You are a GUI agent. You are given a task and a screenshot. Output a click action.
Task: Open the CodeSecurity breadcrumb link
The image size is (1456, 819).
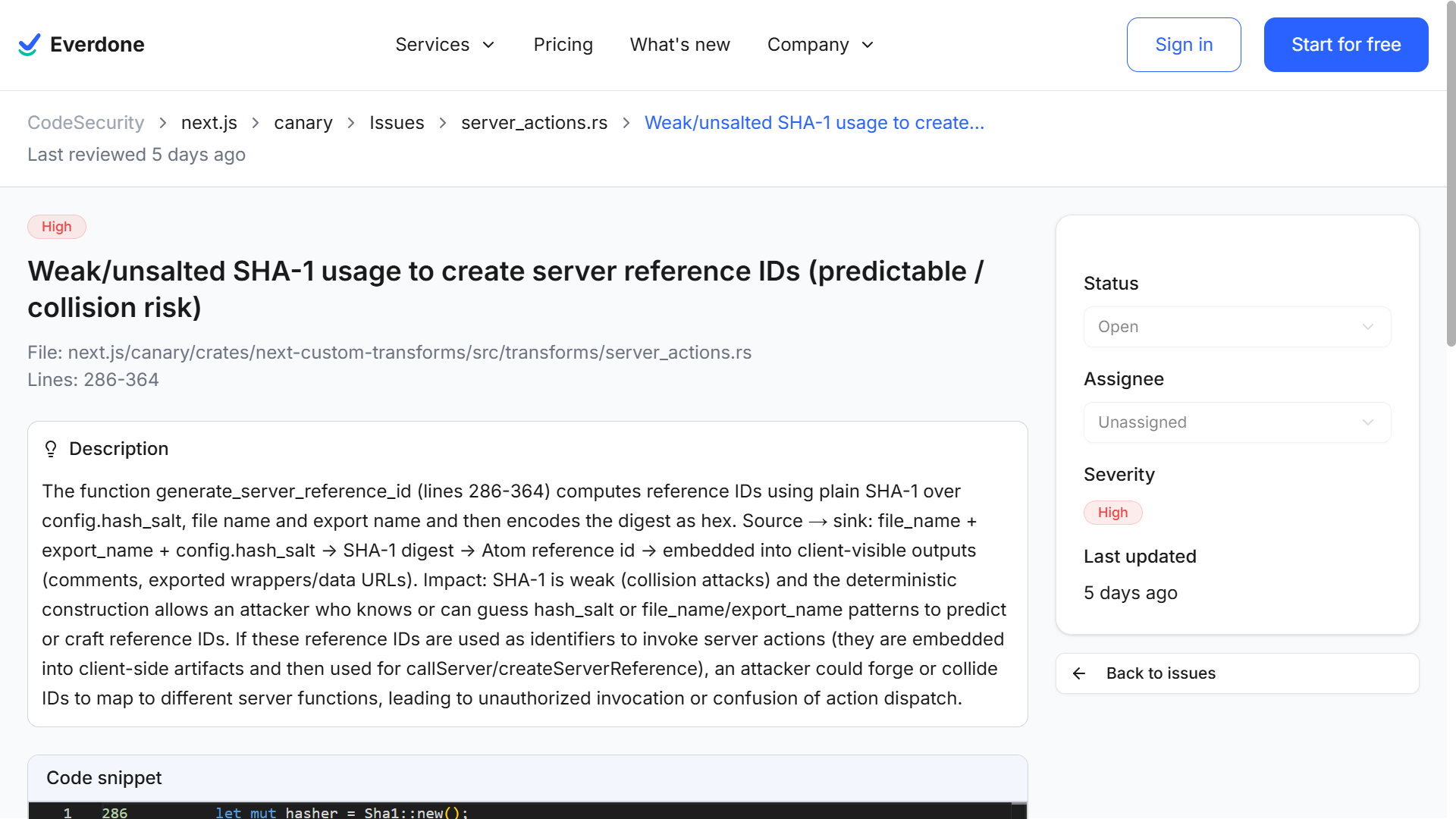tap(86, 123)
